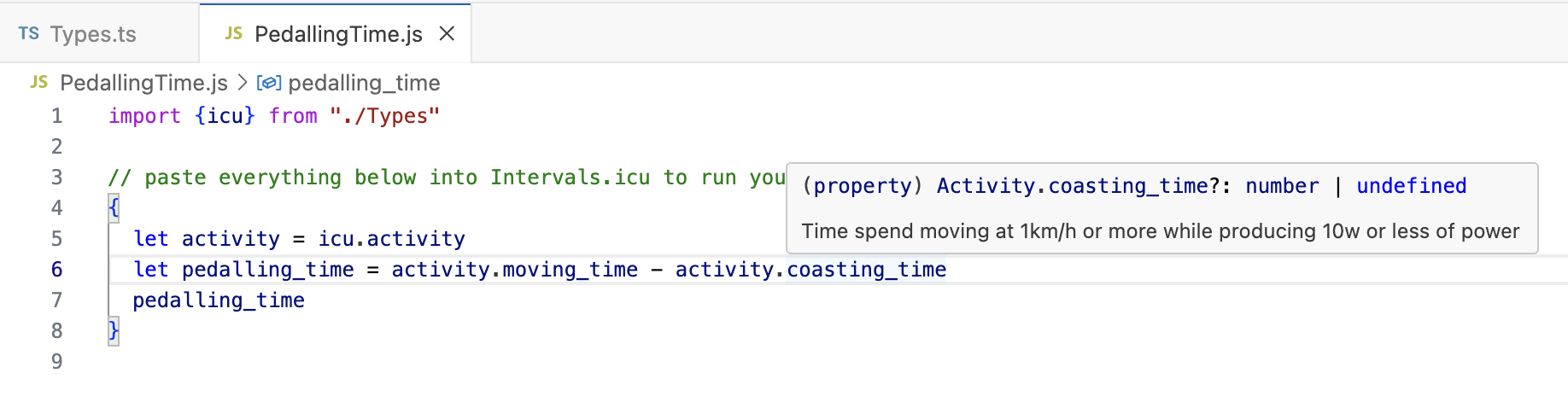Click the "./Types" import path string

coord(384,116)
